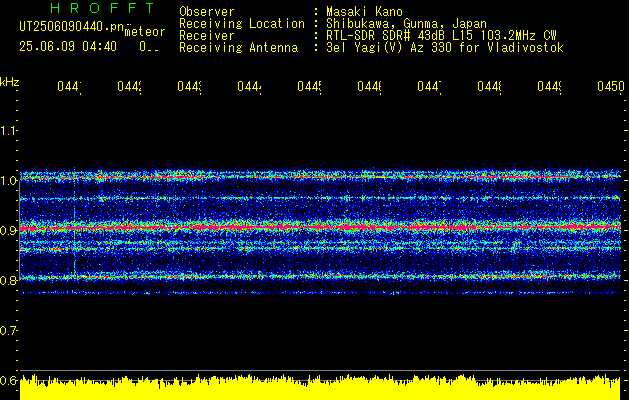Select the RTL-SDR SDR# receiver description
Viewport: 629px width, 400px height.
pyautogui.click(x=441, y=36)
